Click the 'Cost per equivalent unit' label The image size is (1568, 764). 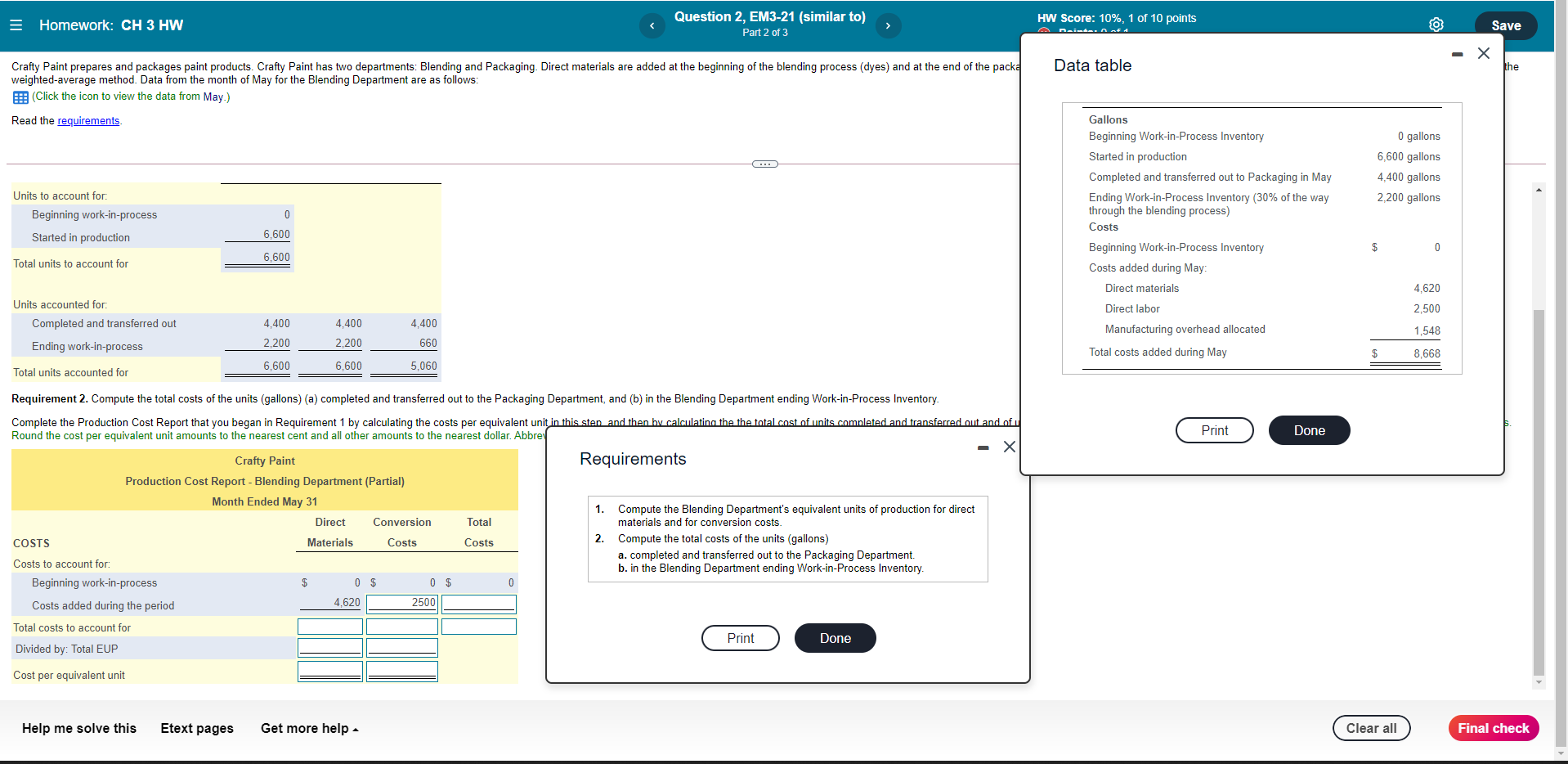click(x=69, y=676)
